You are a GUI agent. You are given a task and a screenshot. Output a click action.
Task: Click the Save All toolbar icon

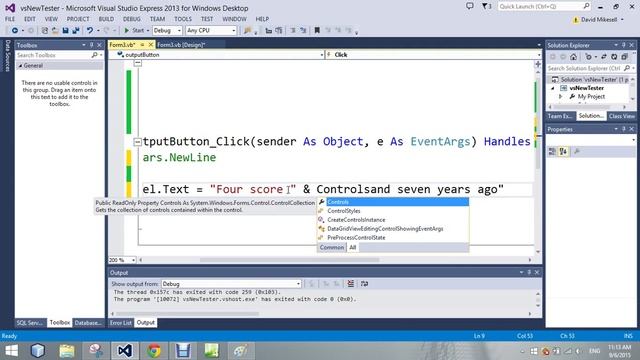[76, 31]
